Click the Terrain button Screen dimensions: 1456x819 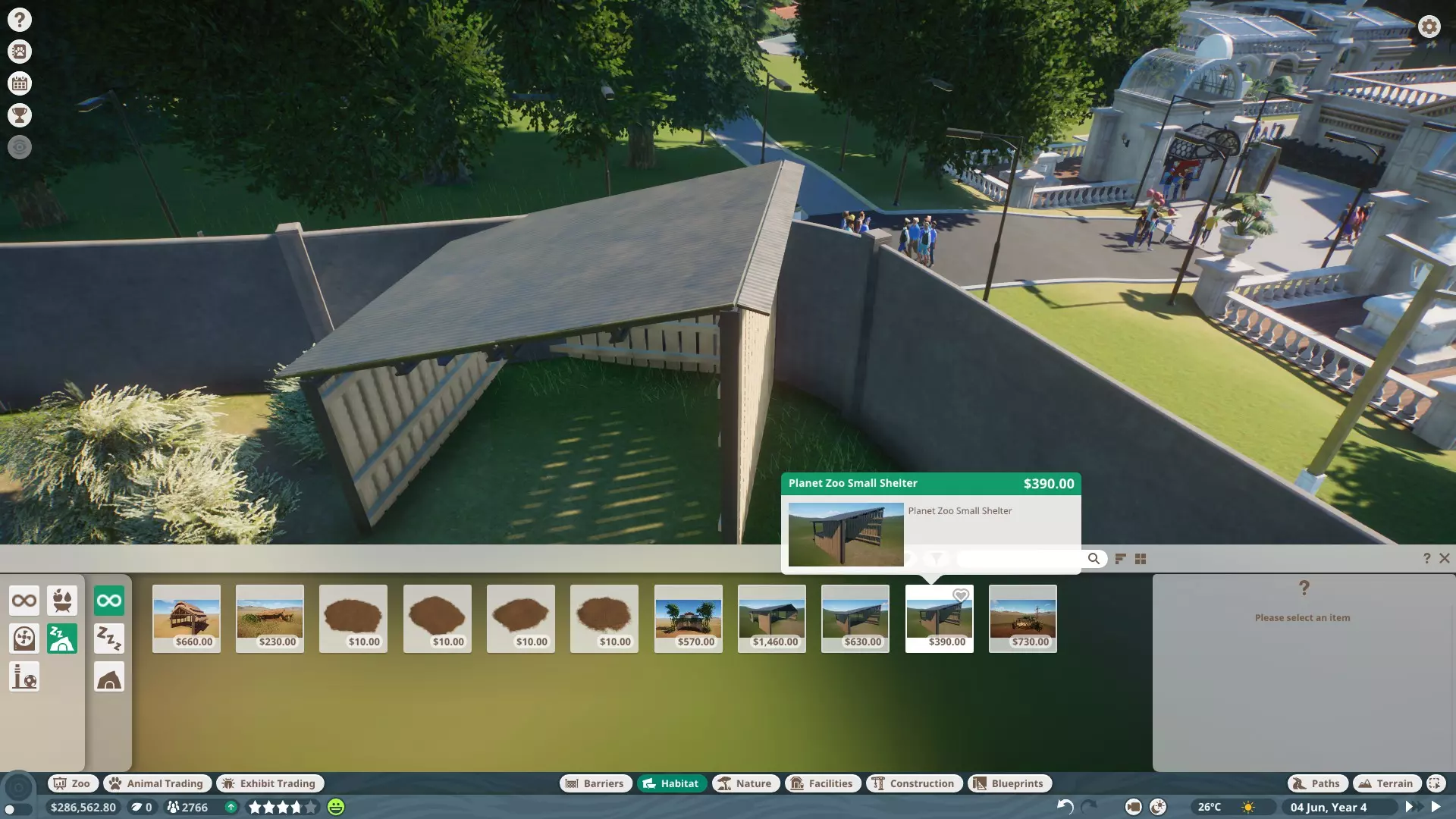pyautogui.click(x=1386, y=783)
